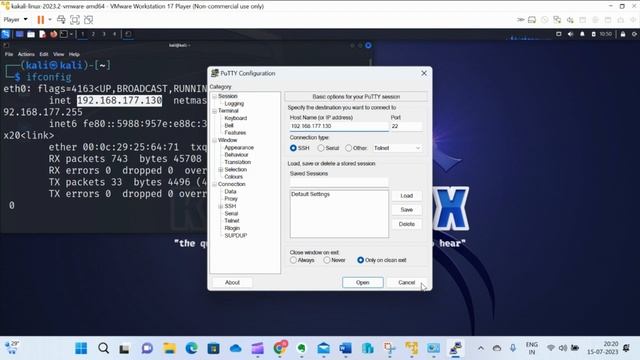Image resolution: width=640 pixels, height=360 pixels.
Task: Open terminal launcher in Kali panel
Action: [64, 34]
